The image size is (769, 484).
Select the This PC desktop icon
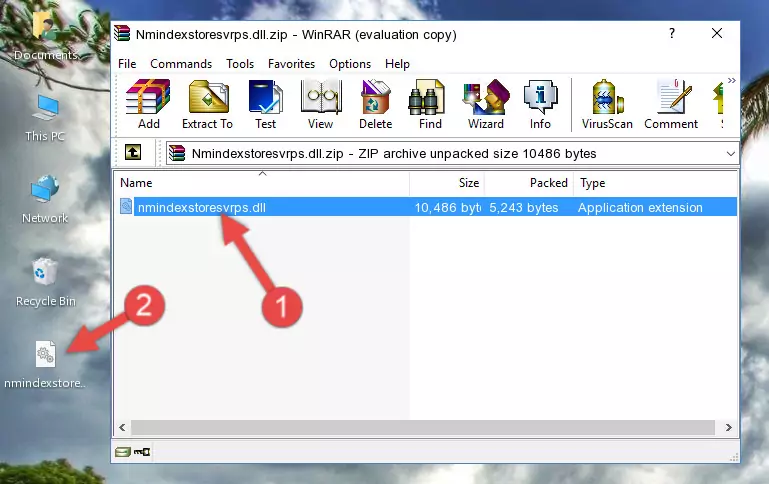pyautogui.click(x=45, y=118)
